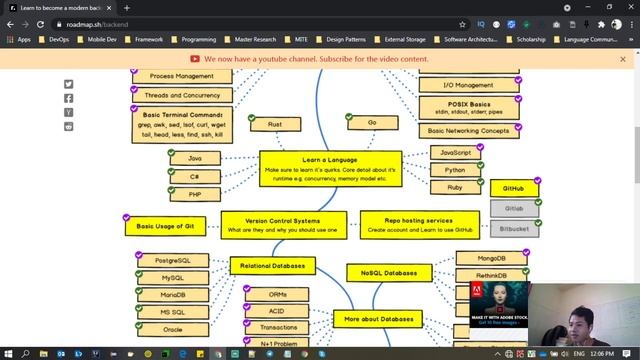Screen dimensions: 640x360
Task: Open the Apps bookmarks shortcut
Action: click(x=19, y=40)
